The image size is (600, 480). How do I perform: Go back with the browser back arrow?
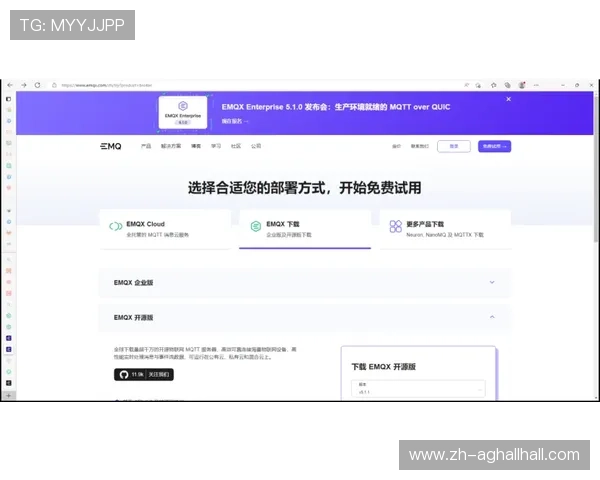tap(10, 85)
